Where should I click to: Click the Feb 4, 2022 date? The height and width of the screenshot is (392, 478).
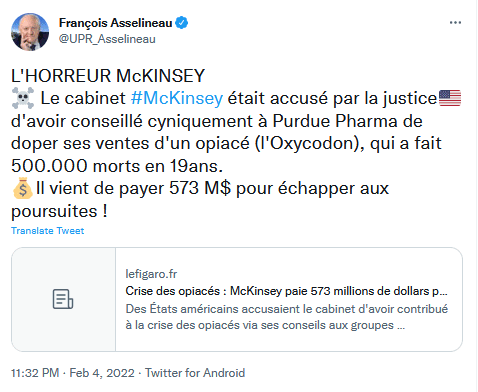[x=102, y=373]
